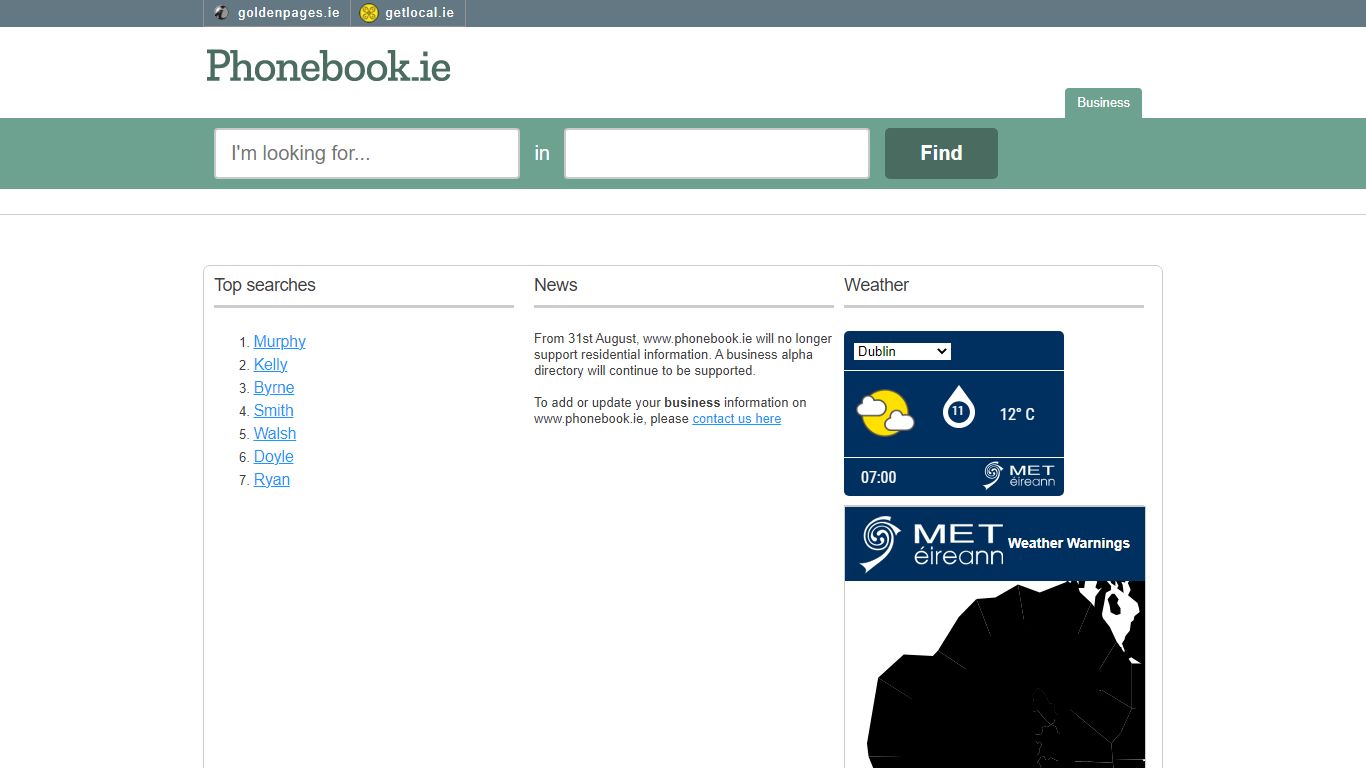1366x768 pixels.
Task: Focus the location input after "in"
Action: click(x=717, y=153)
